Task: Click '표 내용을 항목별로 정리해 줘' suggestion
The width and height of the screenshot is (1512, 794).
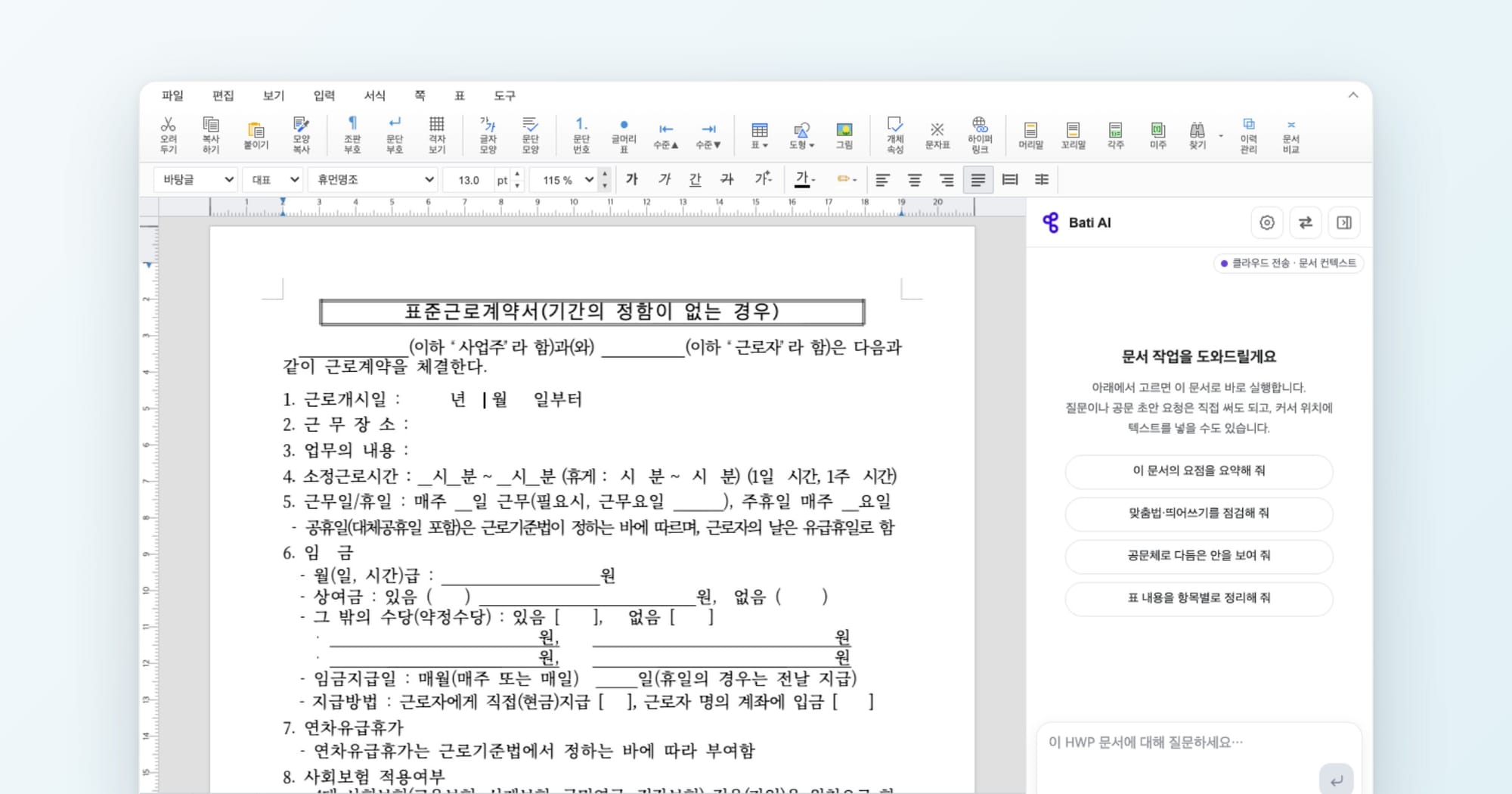Action: click(1199, 597)
